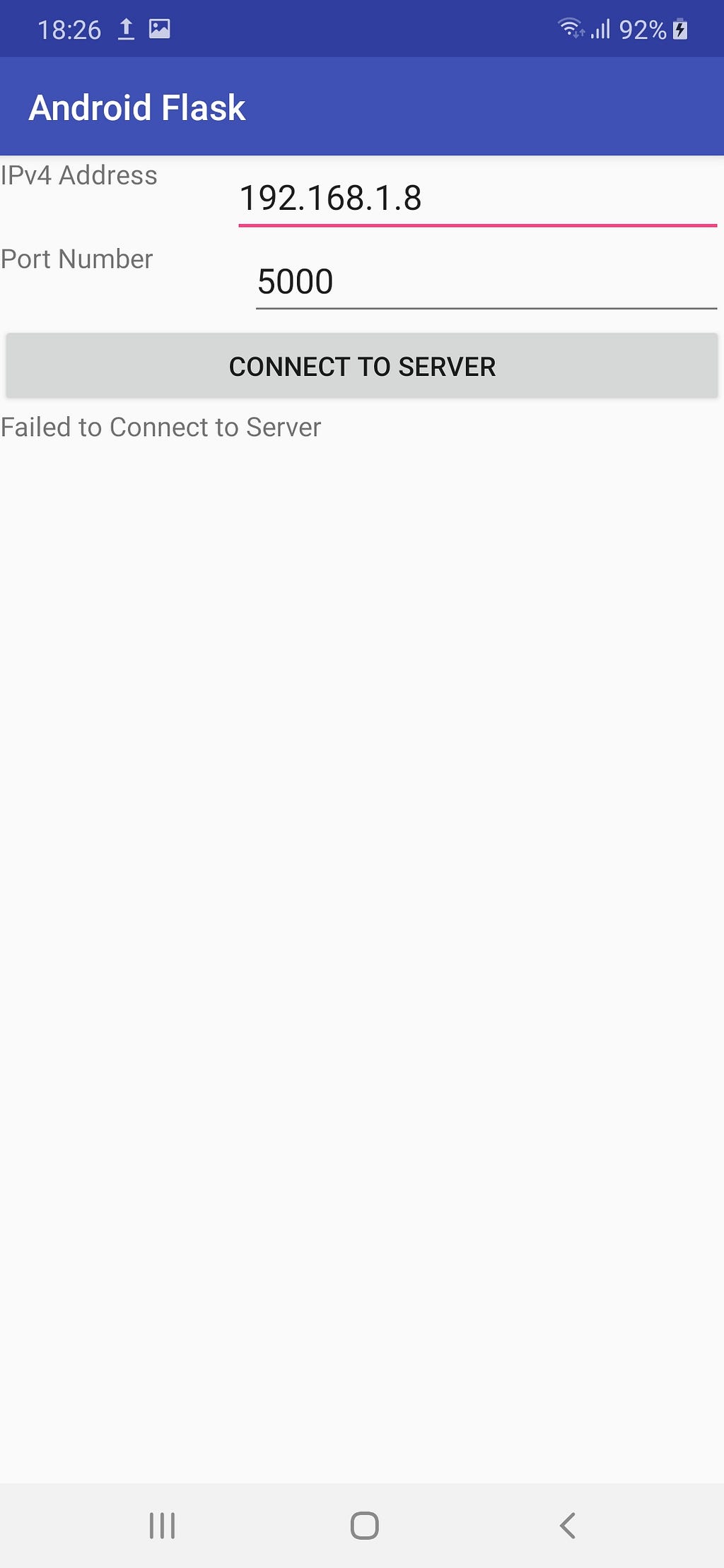Tap the Wi-Fi signal icon
The width and height of the screenshot is (724, 1568).
(571, 28)
